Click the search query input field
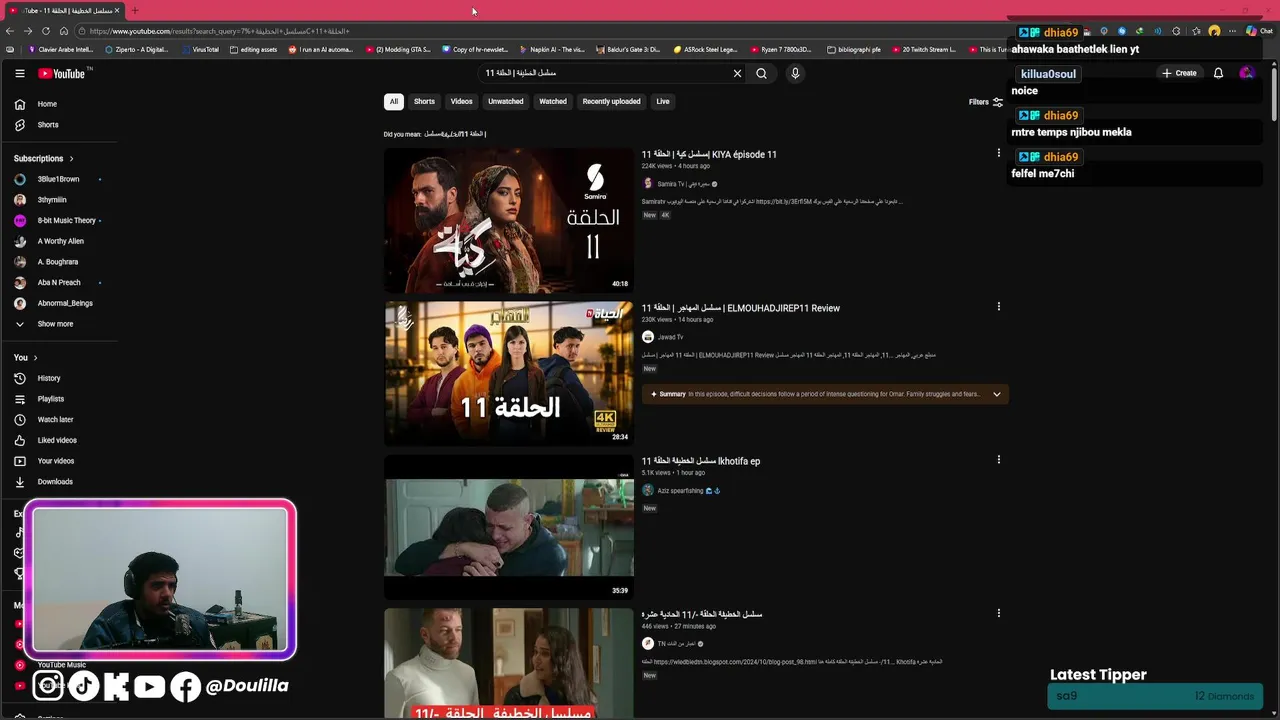1280x720 pixels. [604, 73]
